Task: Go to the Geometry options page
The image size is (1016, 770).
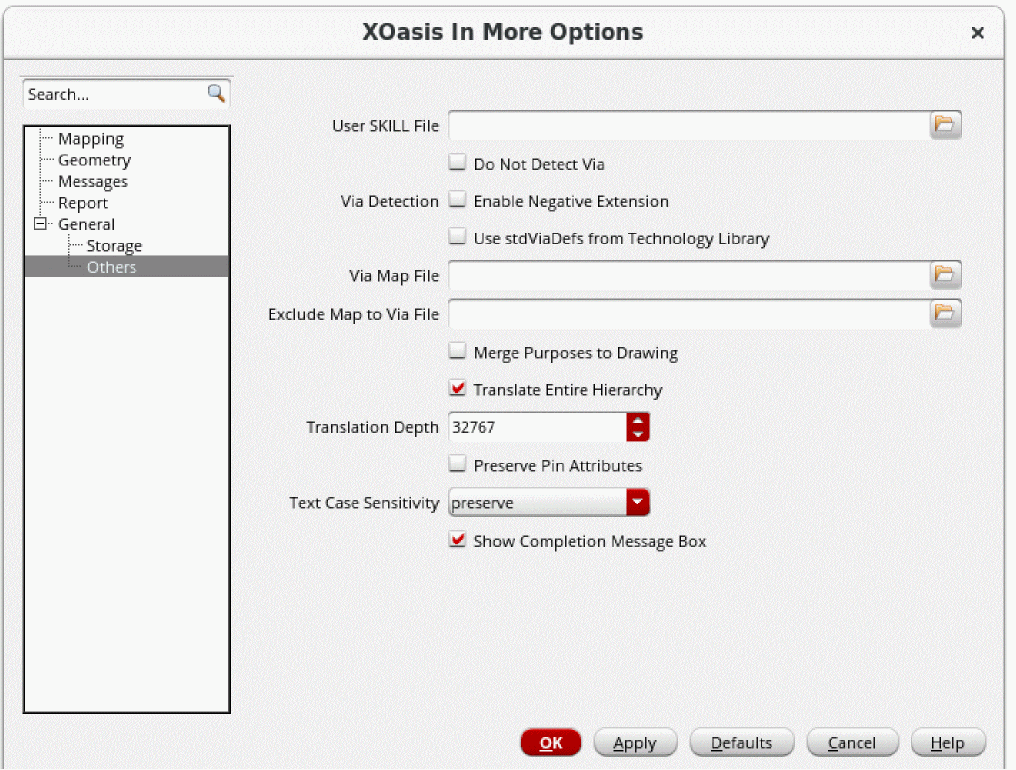Action: pos(94,160)
